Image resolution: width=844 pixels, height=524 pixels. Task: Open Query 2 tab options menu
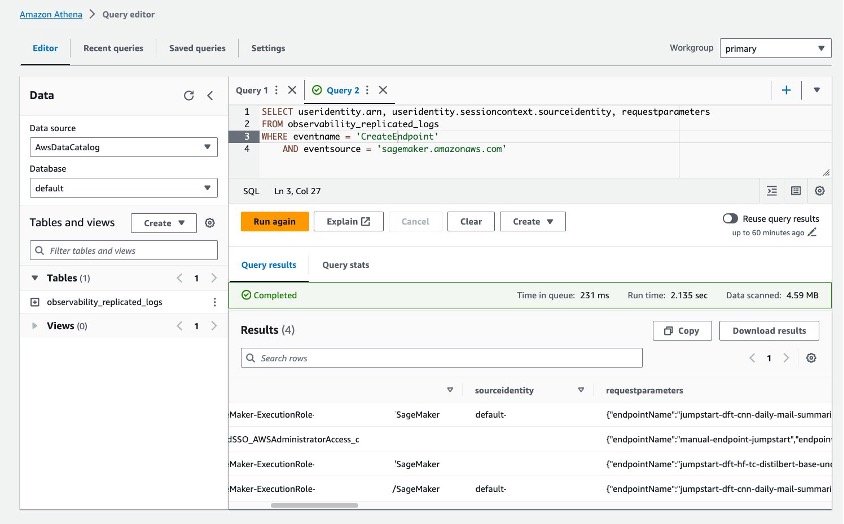[x=367, y=90]
